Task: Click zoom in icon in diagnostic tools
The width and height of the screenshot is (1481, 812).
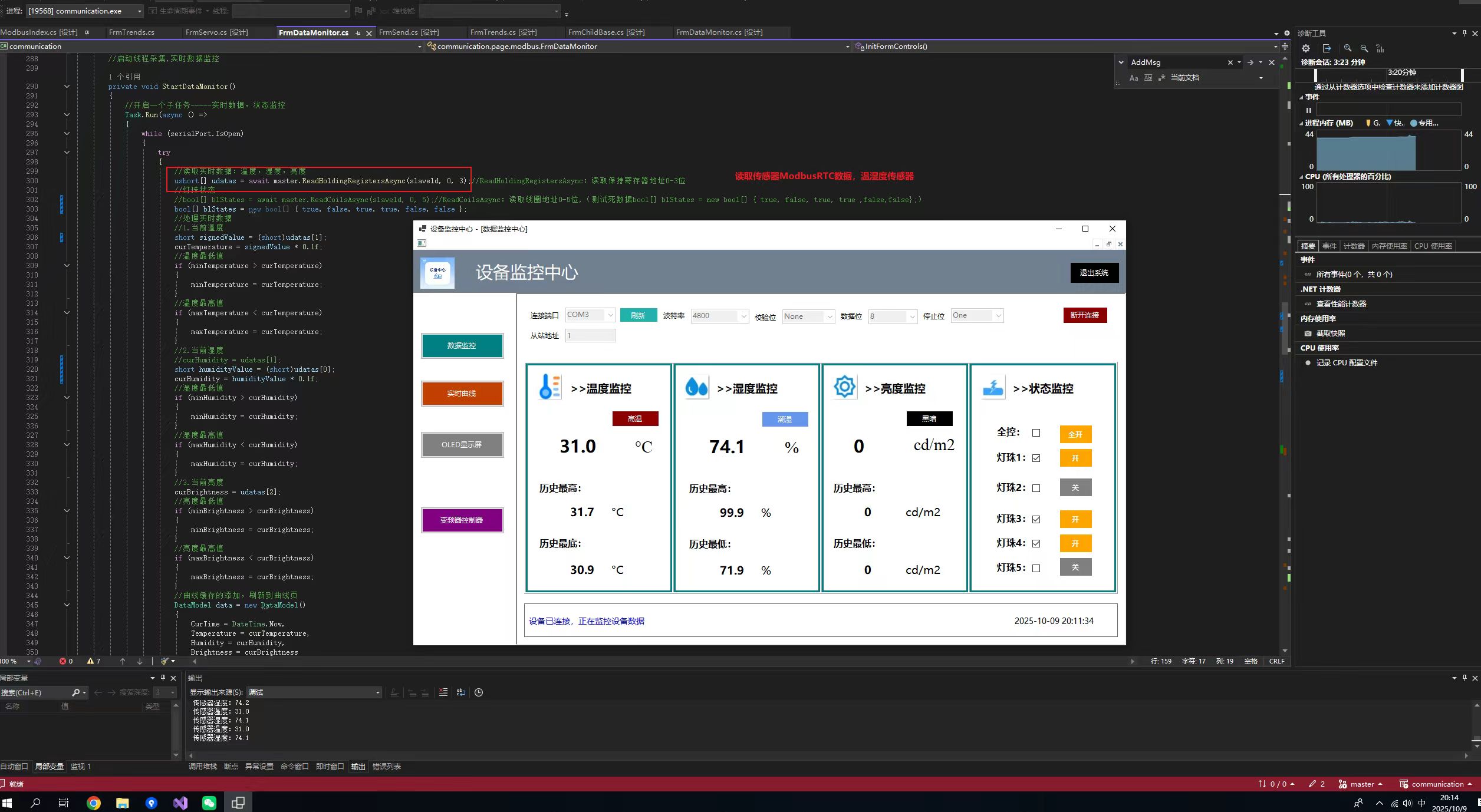Action: click(x=1348, y=48)
